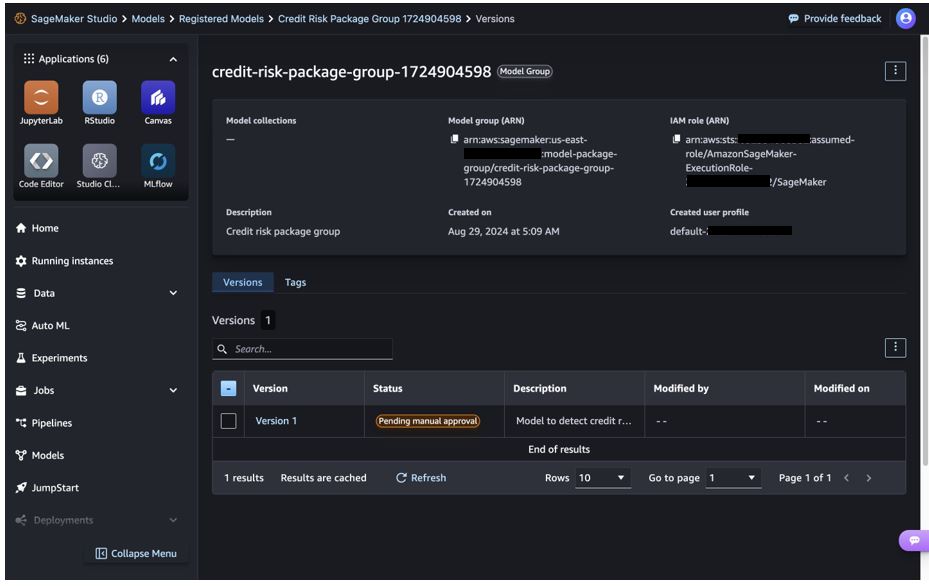The width and height of the screenshot is (929, 586).
Task: Focus the versions search field
Action: pos(302,349)
